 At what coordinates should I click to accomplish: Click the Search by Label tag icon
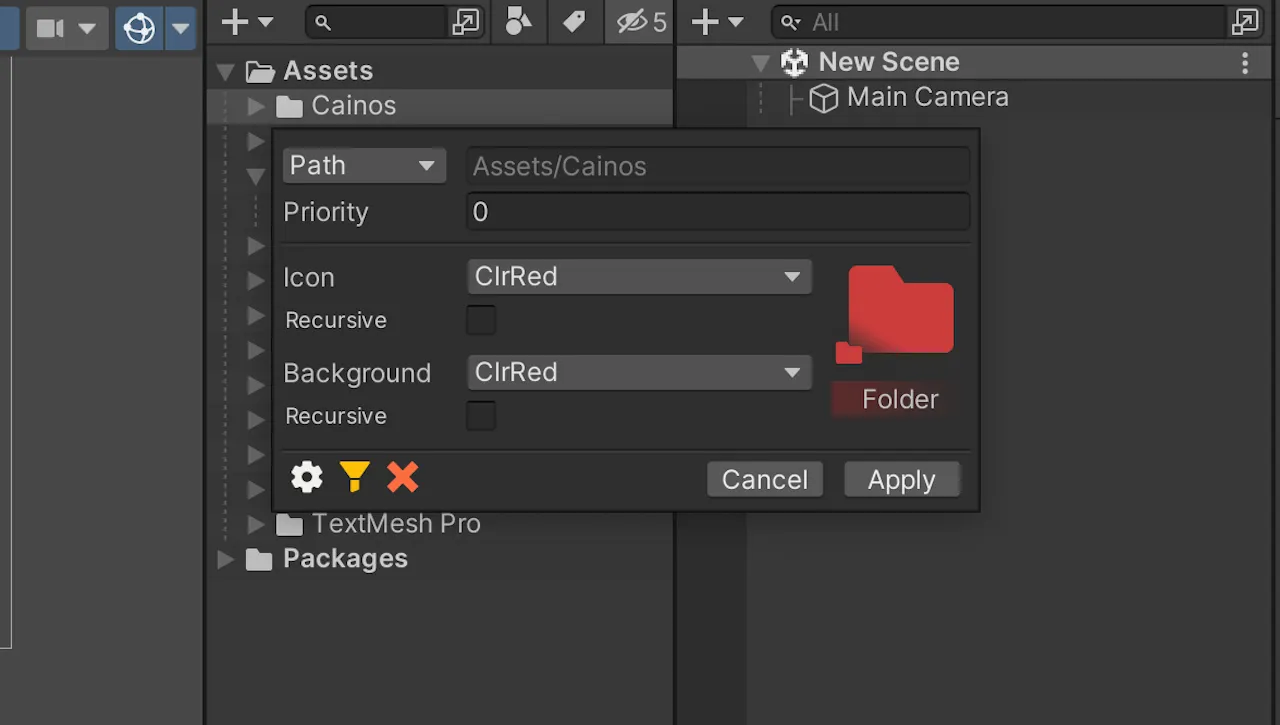tap(574, 22)
